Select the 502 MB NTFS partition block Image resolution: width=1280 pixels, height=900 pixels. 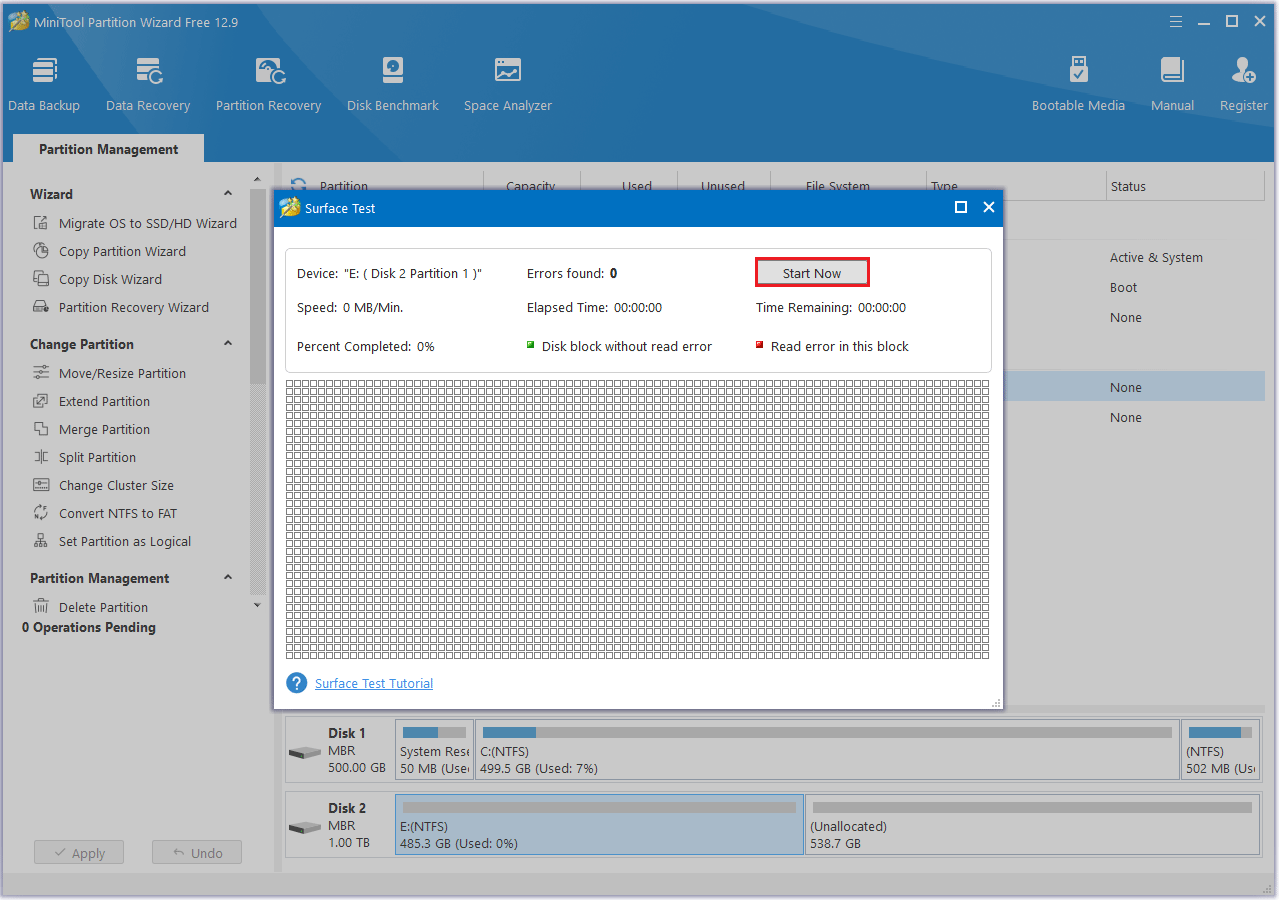click(1220, 750)
